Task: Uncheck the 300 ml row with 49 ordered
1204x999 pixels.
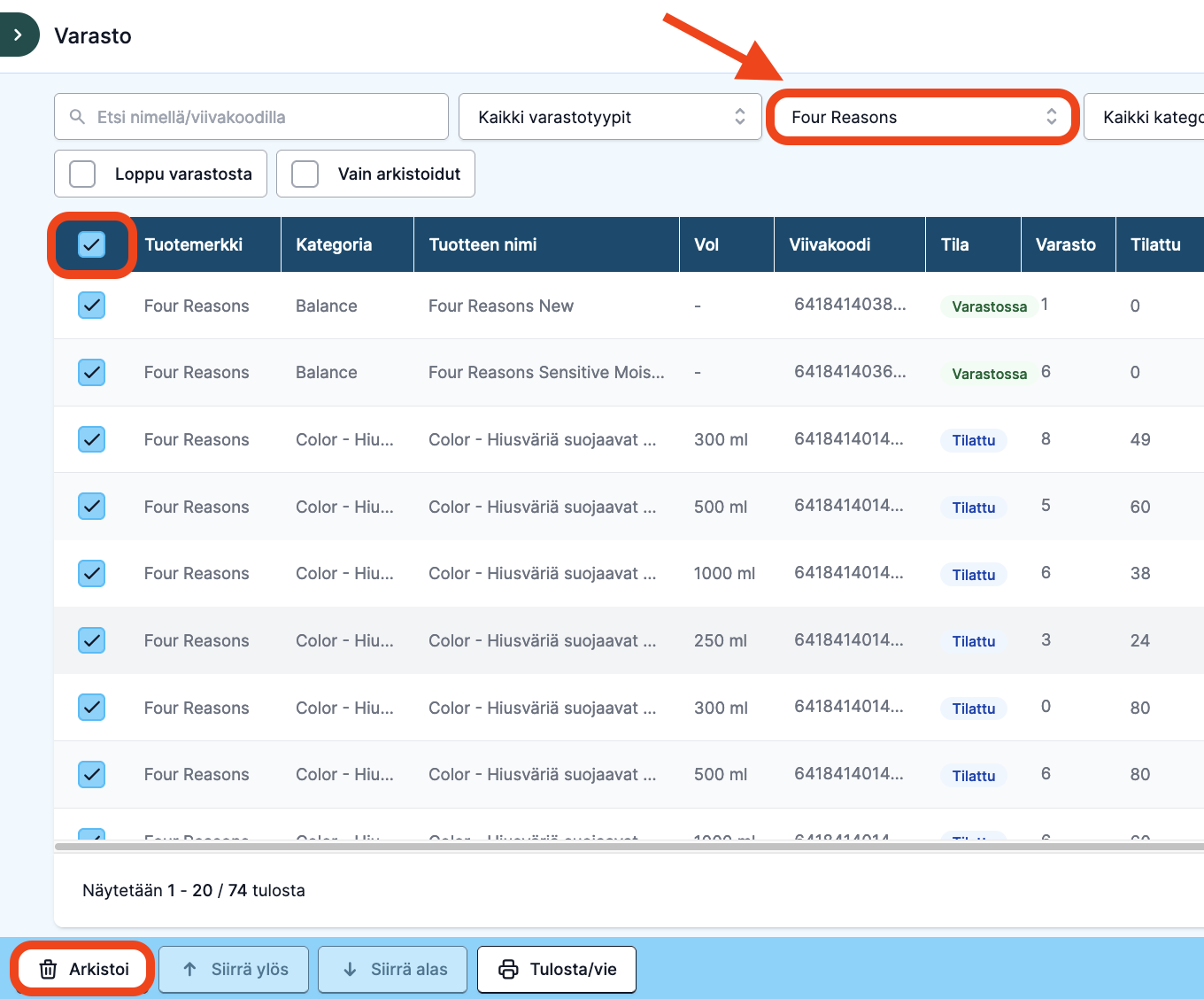Action: click(91, 439)
